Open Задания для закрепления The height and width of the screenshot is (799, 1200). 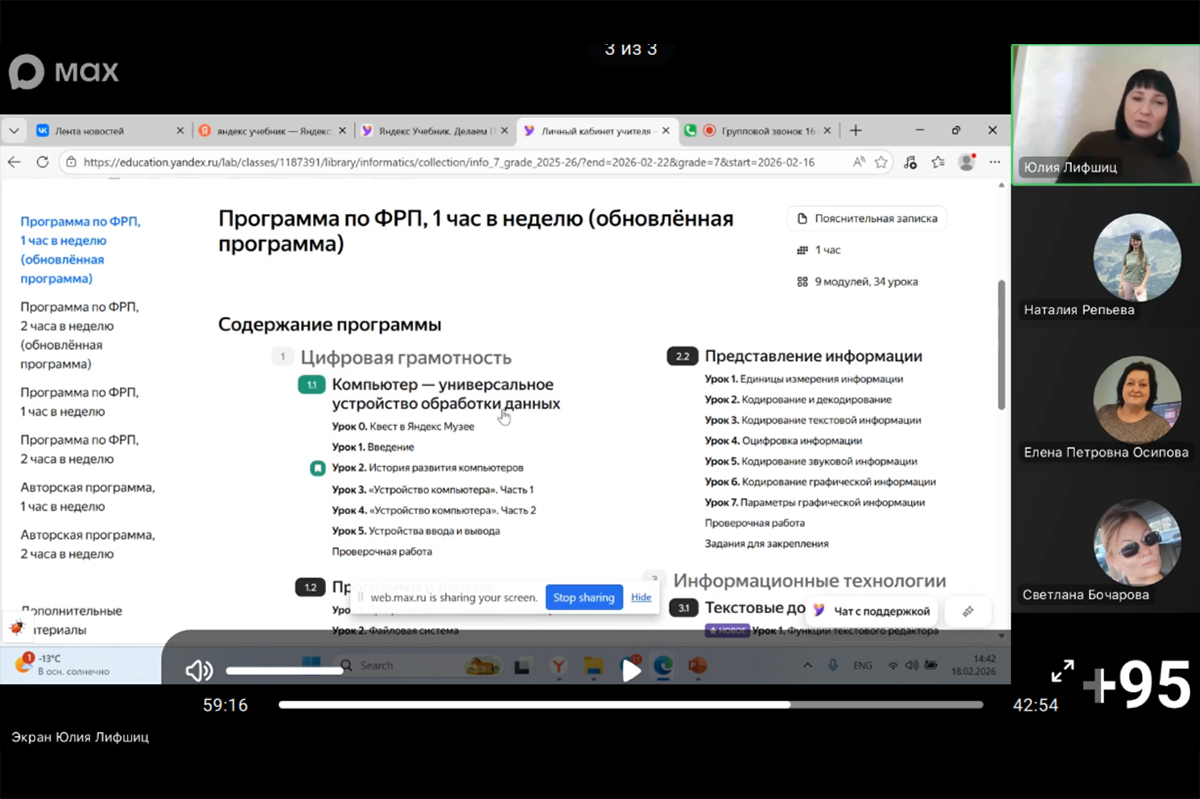(766, 544)
